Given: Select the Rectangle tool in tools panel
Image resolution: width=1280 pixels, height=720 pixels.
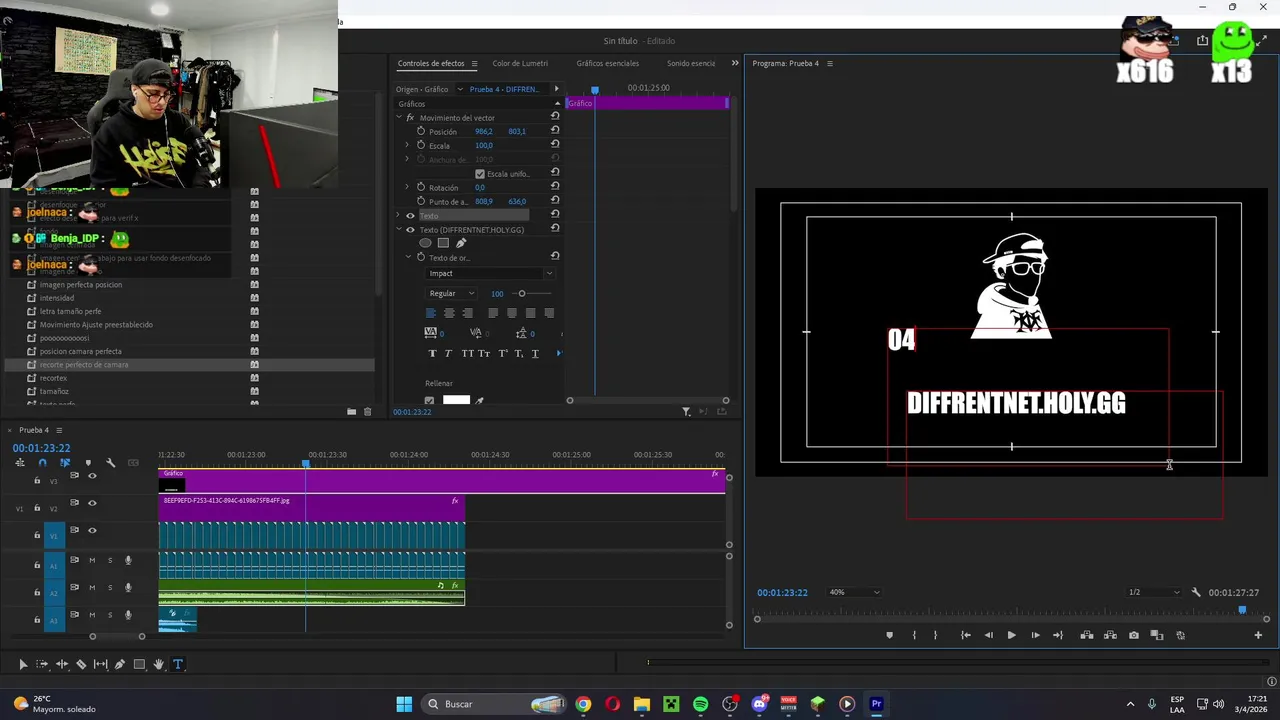Looking at the screenshot, I should (139, 664).
